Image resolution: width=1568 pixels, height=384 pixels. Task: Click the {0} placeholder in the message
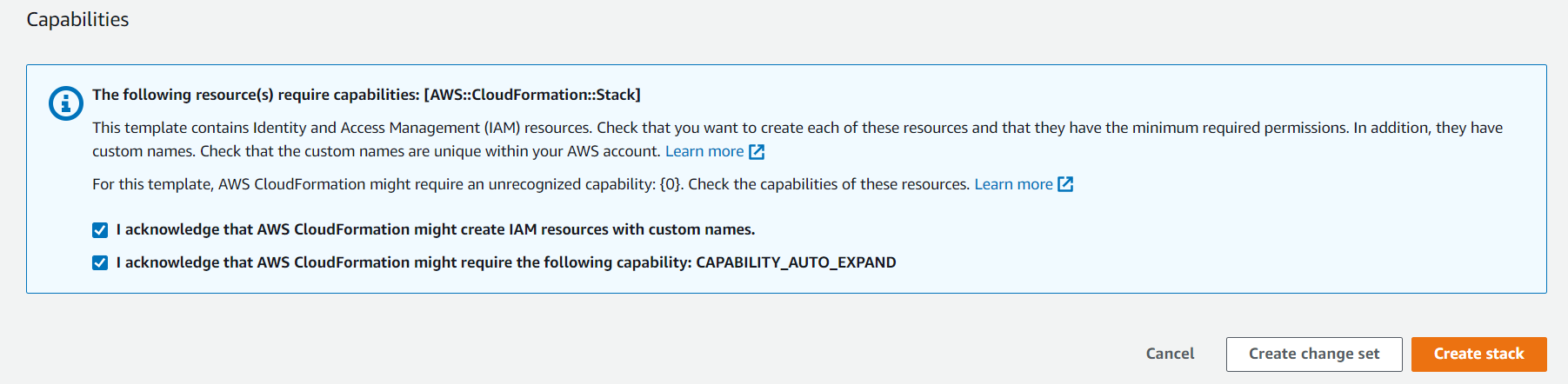(x=671, y=184)
